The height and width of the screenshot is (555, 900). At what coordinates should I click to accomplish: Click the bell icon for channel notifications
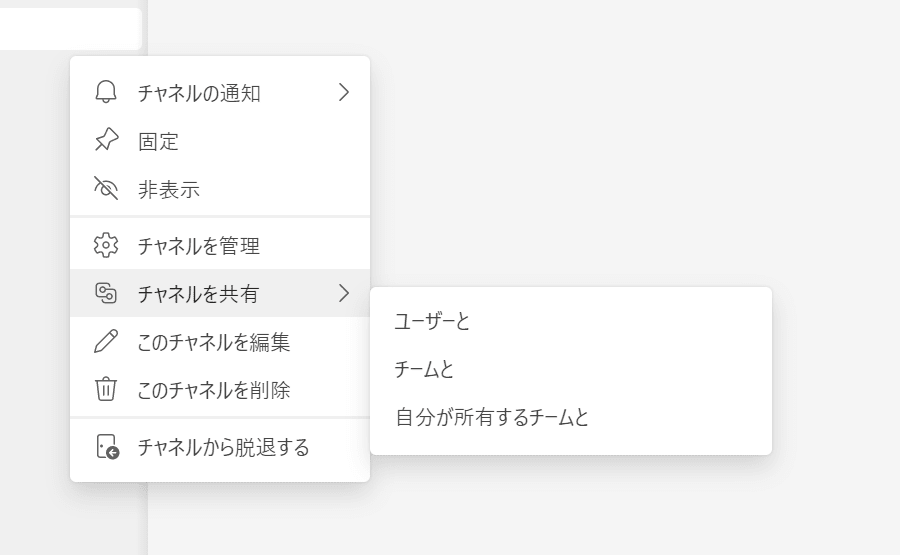(x=106, y=93)
